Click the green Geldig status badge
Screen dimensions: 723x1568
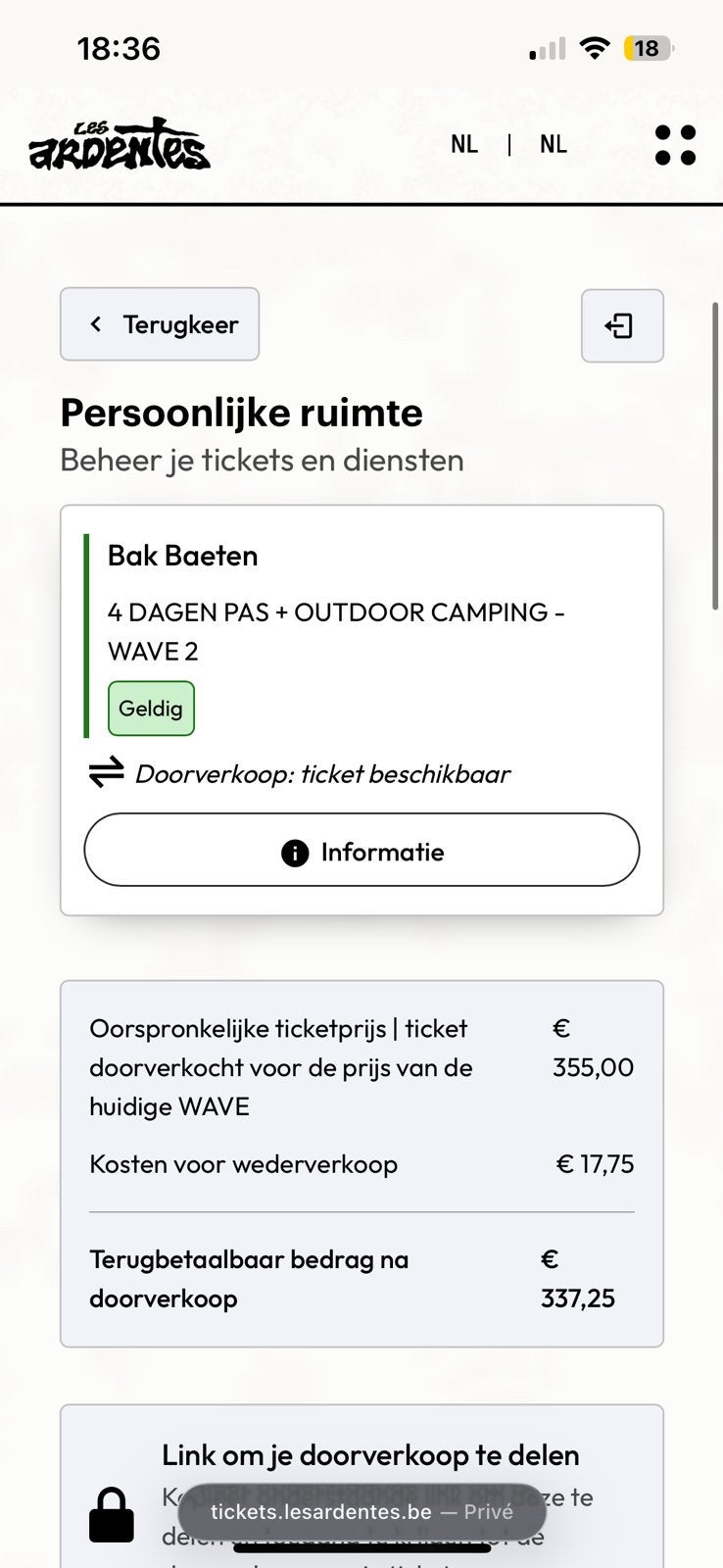tap(151, 709)
